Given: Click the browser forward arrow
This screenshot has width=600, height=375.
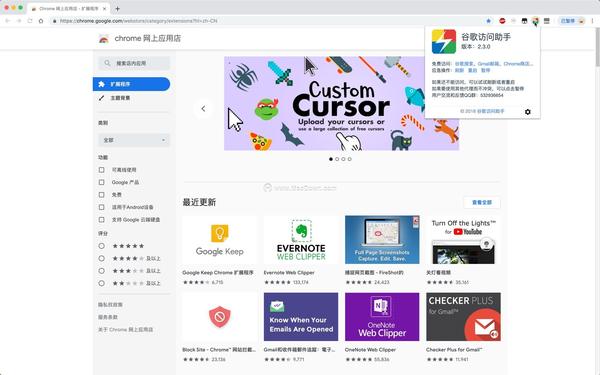Looking at the screenshot, I should click(x=19, y=21).
